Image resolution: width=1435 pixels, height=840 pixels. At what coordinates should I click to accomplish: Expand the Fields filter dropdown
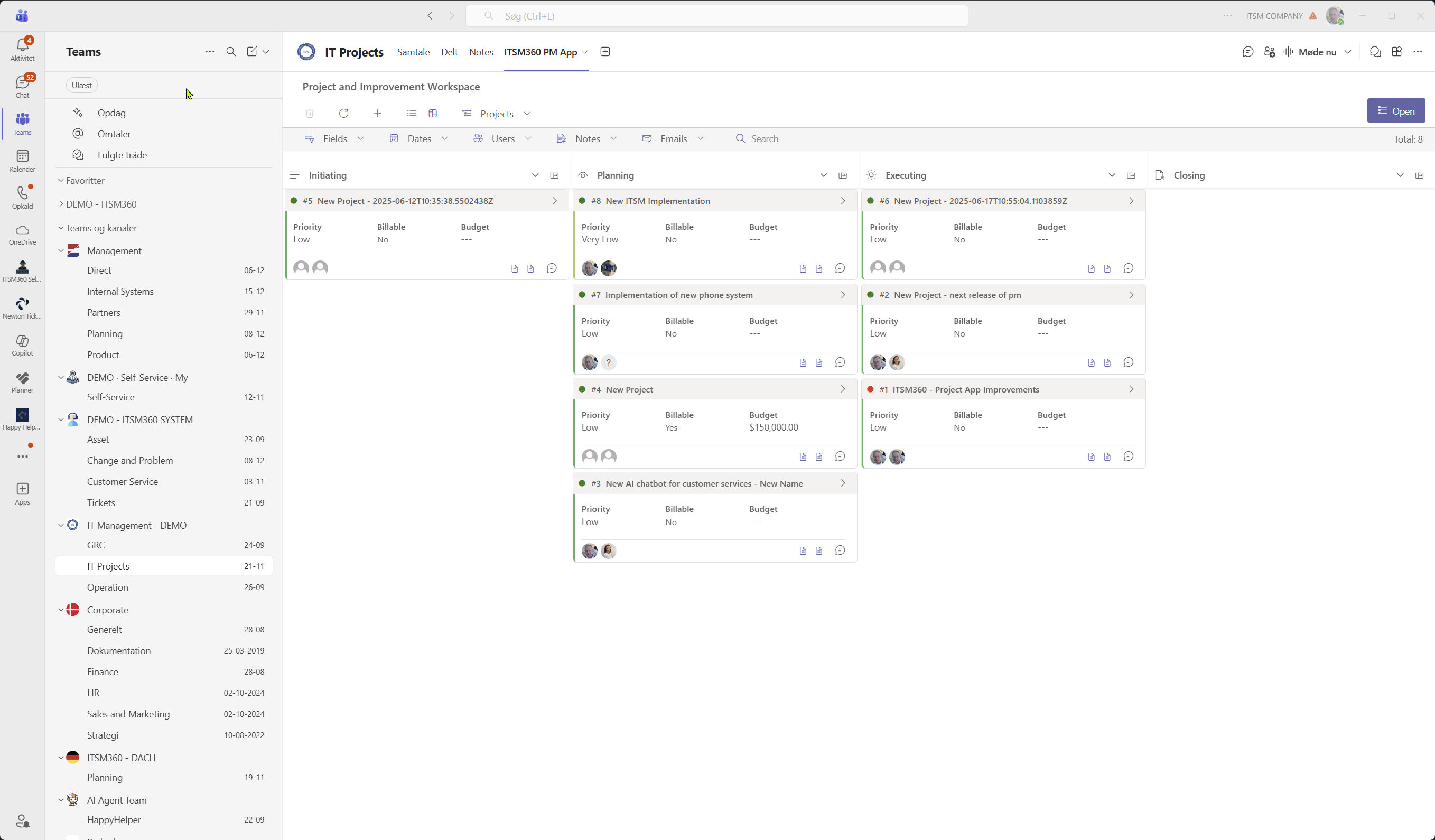334,139
